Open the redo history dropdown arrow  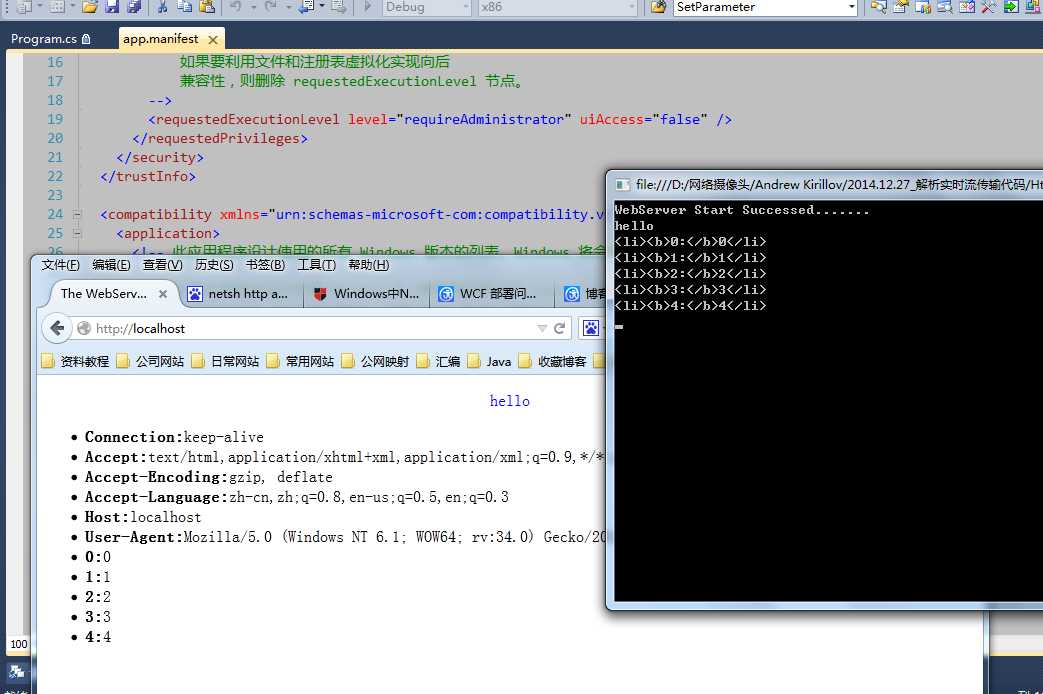pos(288,7)
